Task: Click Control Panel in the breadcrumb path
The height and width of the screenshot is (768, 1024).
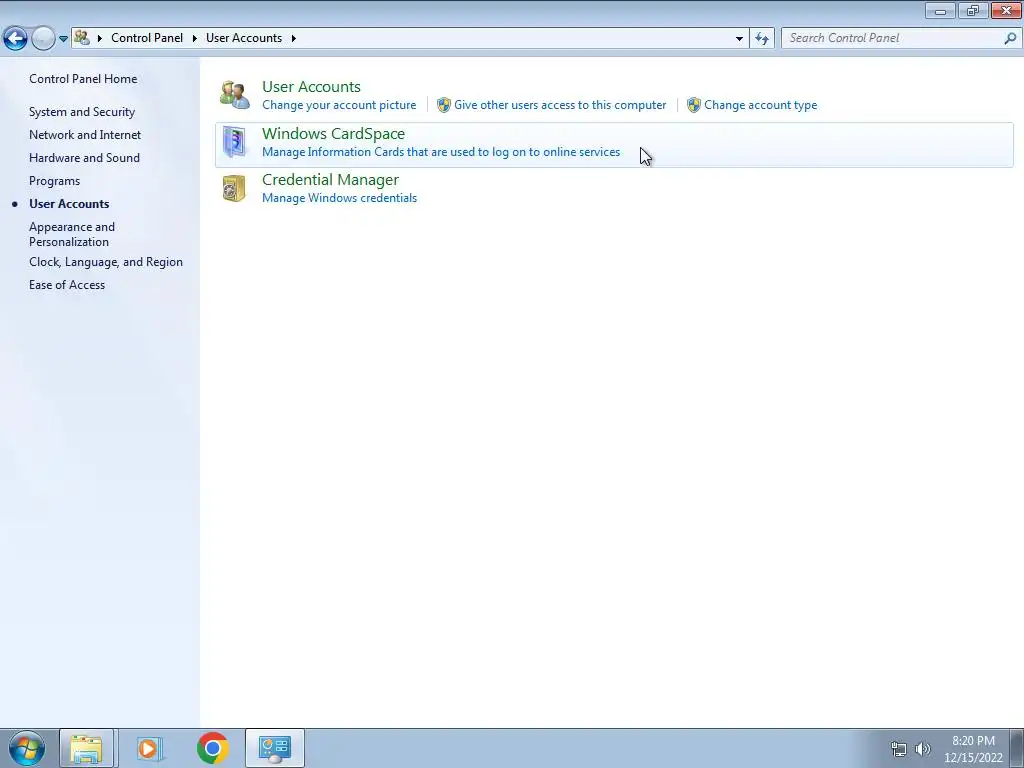Action: (x=147, y=38)
